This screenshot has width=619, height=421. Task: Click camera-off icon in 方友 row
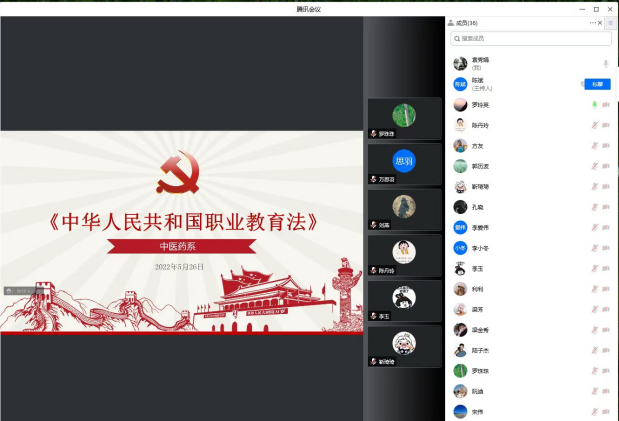606,146
